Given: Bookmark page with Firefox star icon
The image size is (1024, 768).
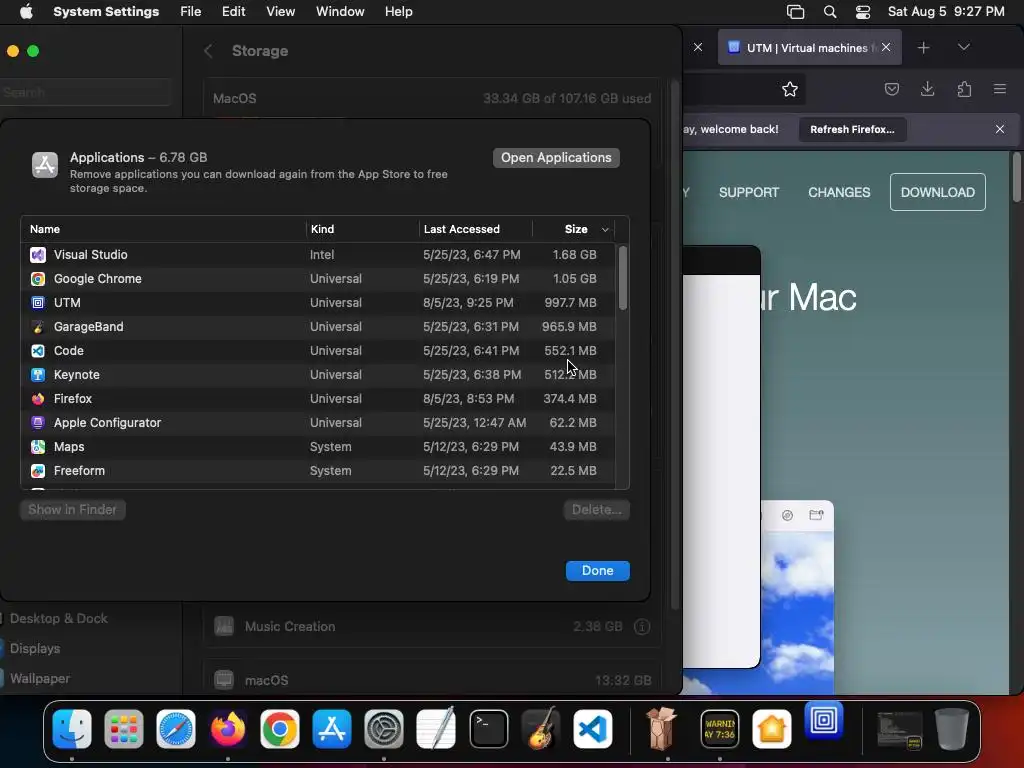Looking at the screenshot, I should [790, 89].
